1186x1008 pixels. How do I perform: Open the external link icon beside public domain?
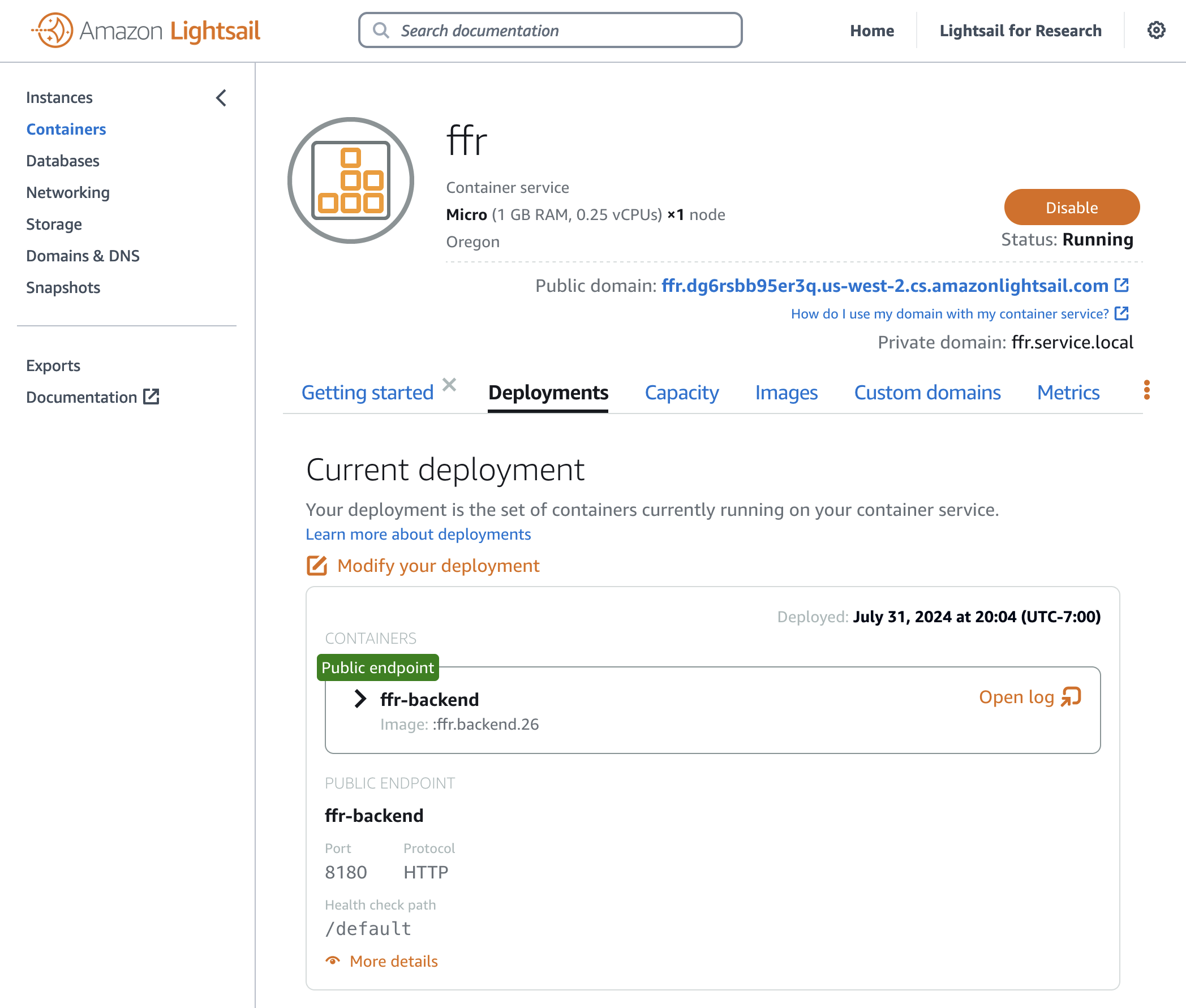tap(1121, 285)
